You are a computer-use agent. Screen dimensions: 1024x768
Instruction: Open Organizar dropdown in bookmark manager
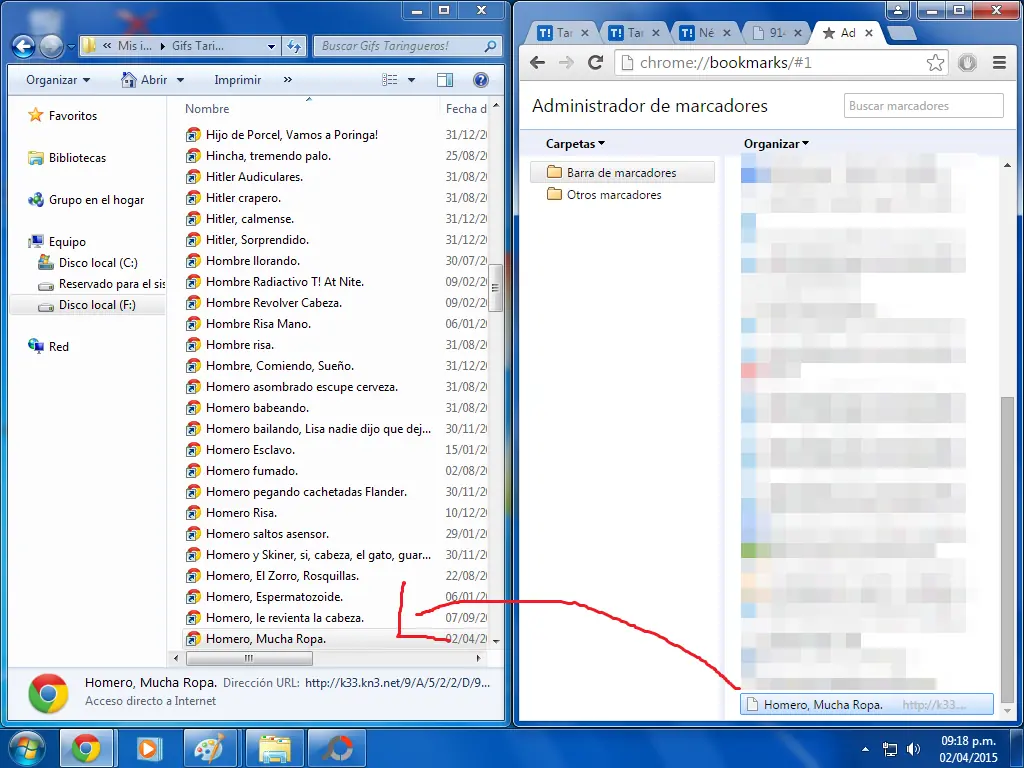click(x=776, y=144)
